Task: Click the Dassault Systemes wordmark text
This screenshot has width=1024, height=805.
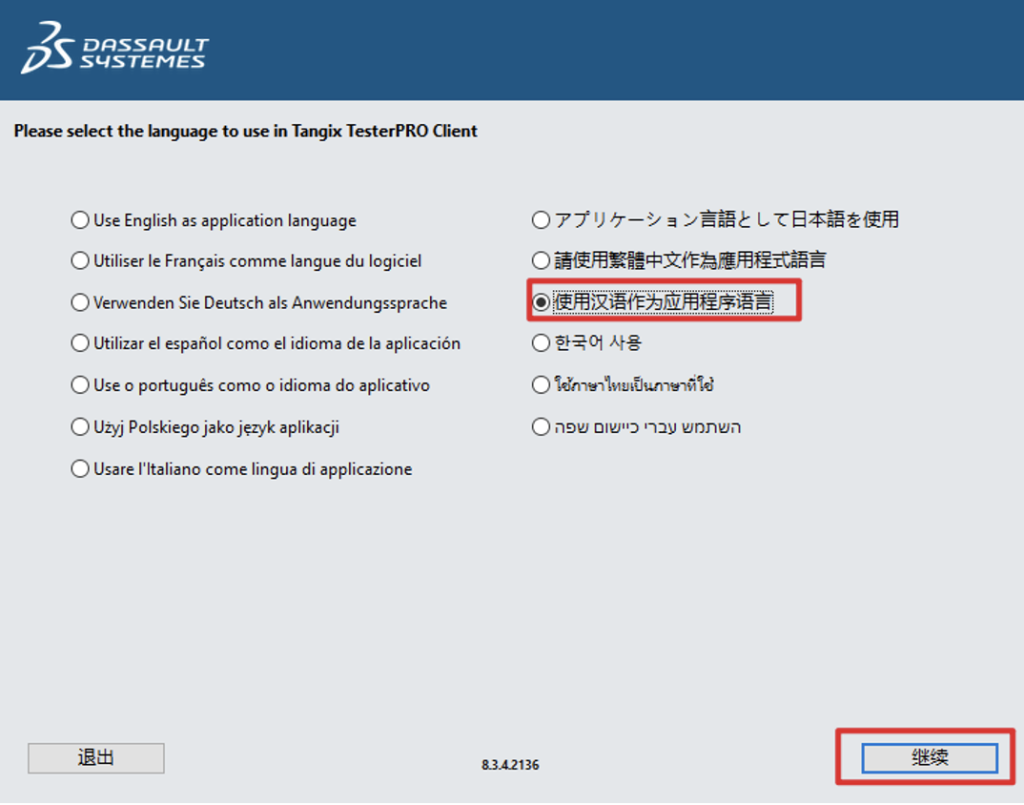Action: (x=144, y=53)
